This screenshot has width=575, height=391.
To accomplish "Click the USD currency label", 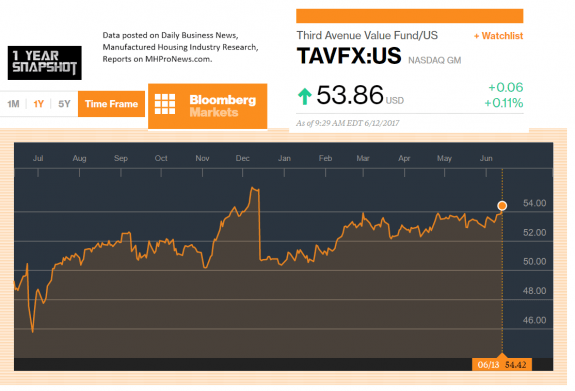I will click(x=395, y=101).
